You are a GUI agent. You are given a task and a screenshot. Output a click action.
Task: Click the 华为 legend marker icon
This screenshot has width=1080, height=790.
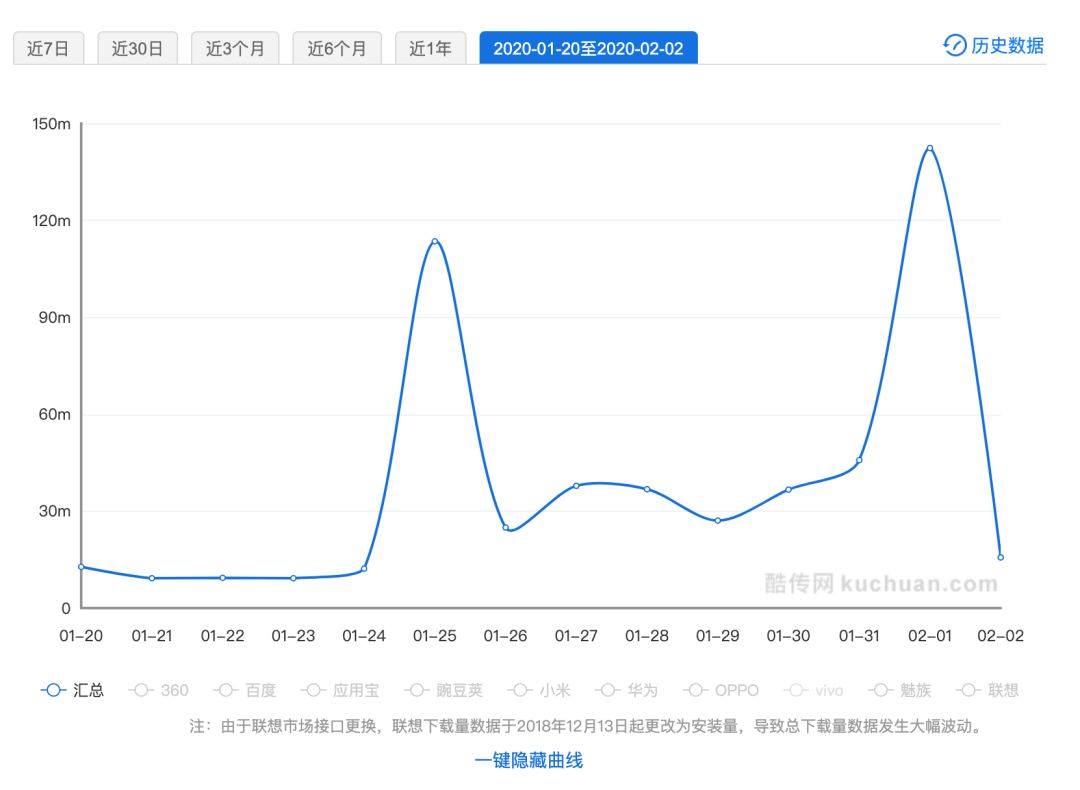point(606,690)
